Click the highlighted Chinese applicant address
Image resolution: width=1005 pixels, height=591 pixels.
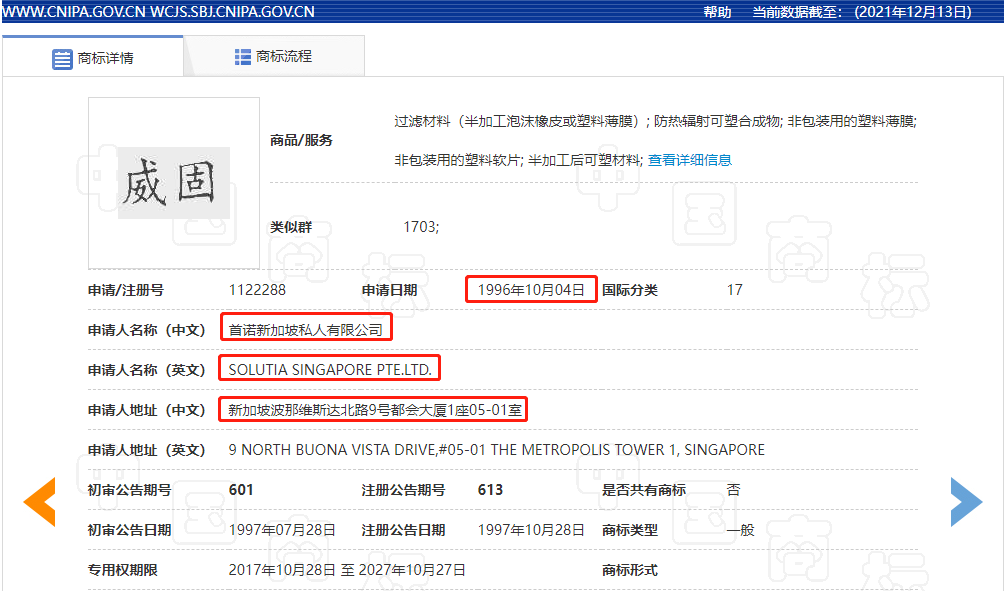tap(373, 408)
